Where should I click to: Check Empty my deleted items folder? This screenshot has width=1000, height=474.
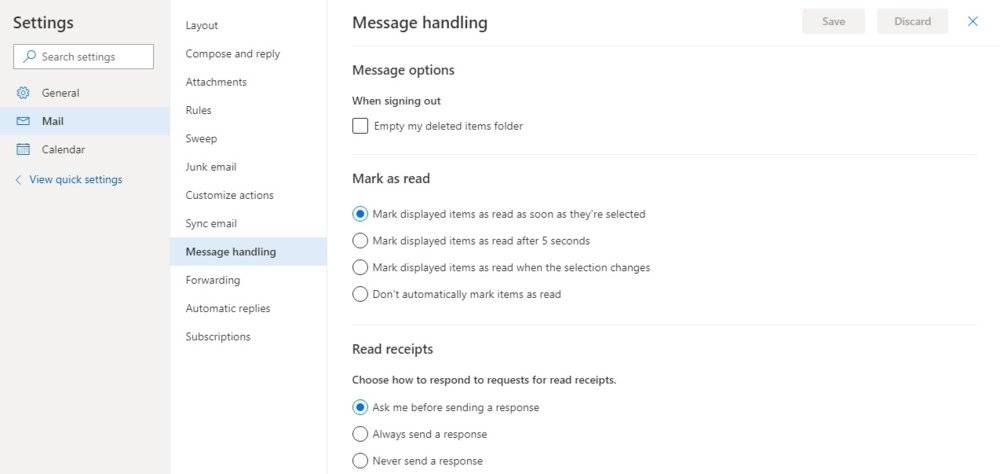(x=360, y=126)
